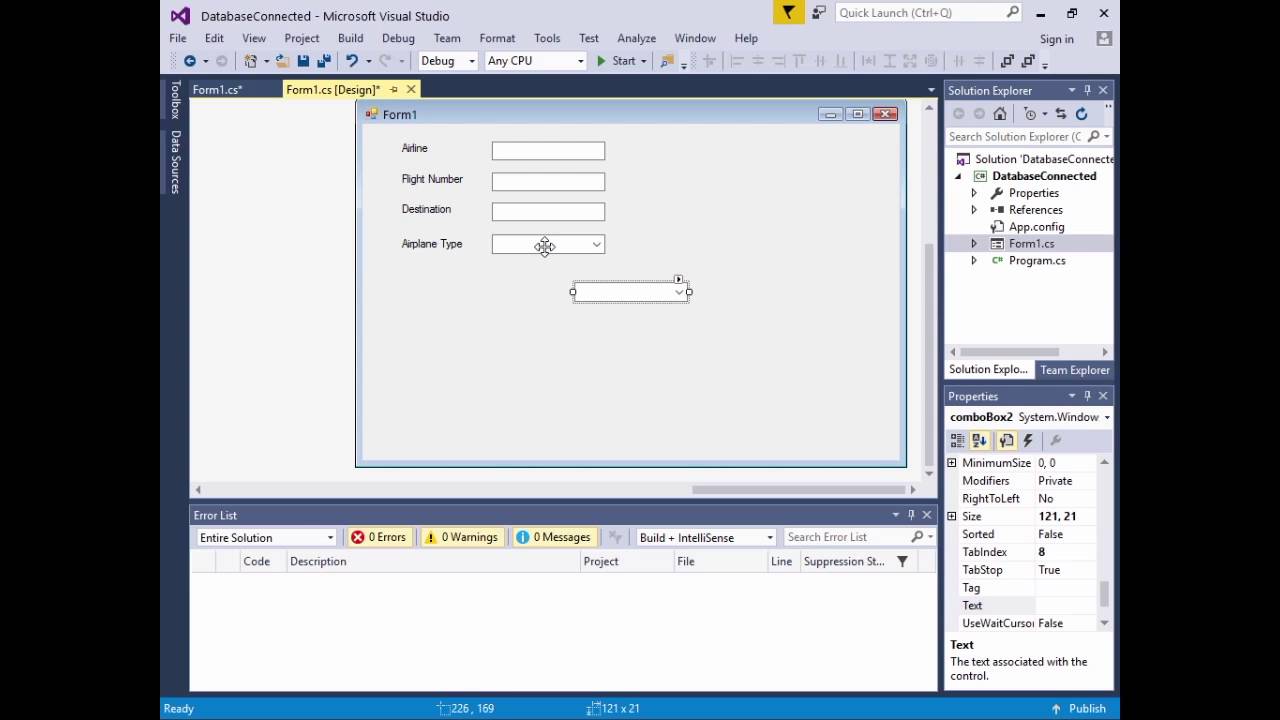Screen dimensions: 1280x720
Task: Click the Alphabetical sort icon in Properties
Action: tap(980, 441)
